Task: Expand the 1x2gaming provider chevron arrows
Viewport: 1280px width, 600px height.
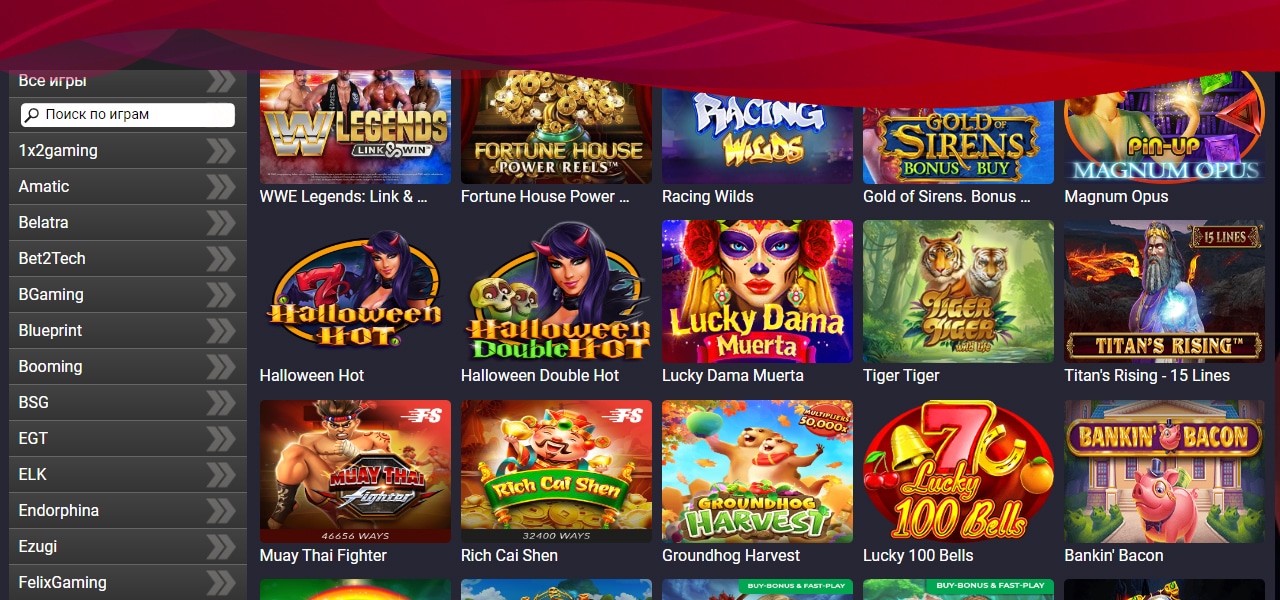Action: pyautogui.click(x=221, y=151)
